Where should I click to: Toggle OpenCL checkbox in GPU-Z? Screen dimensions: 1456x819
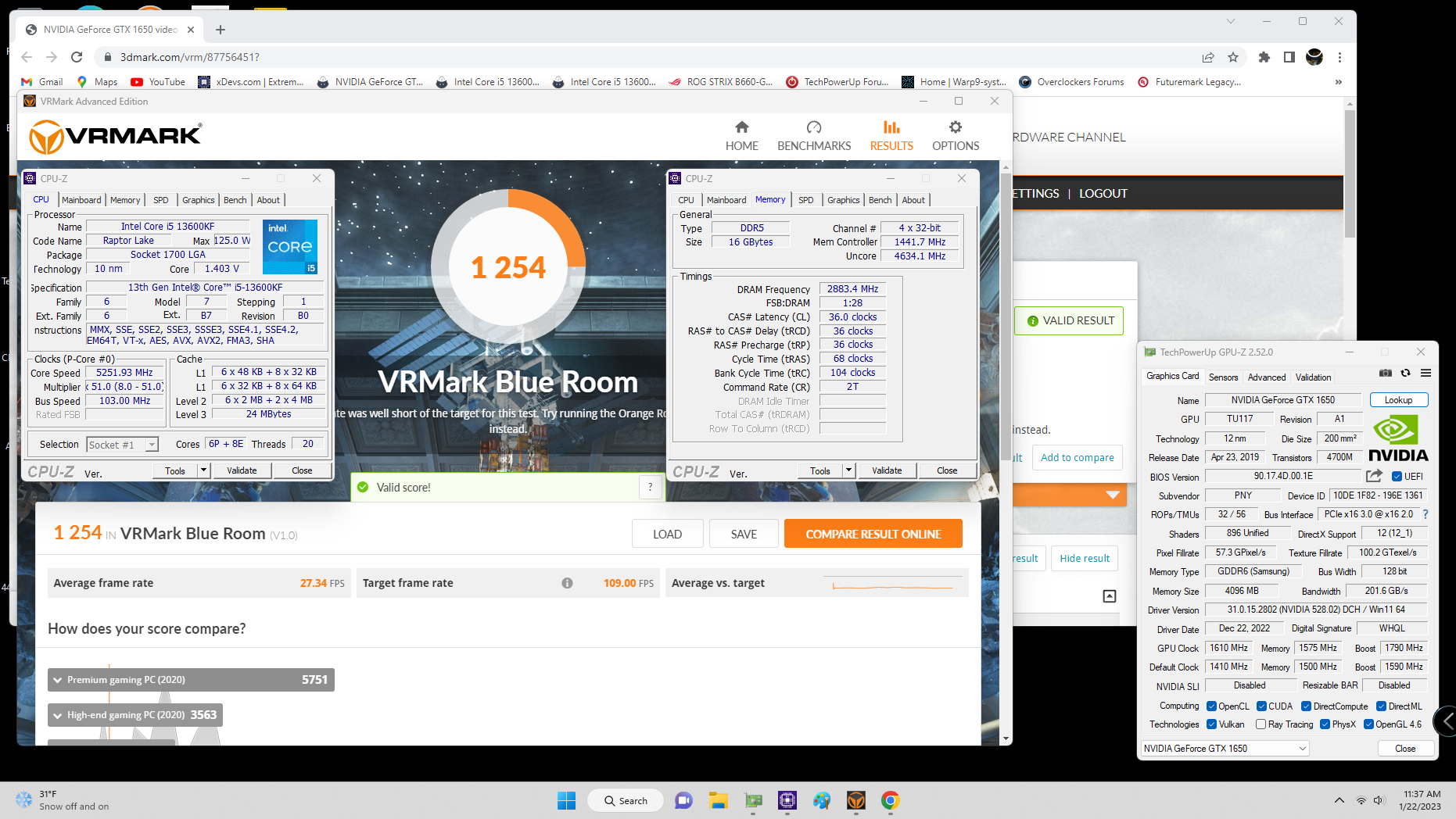1211,706
